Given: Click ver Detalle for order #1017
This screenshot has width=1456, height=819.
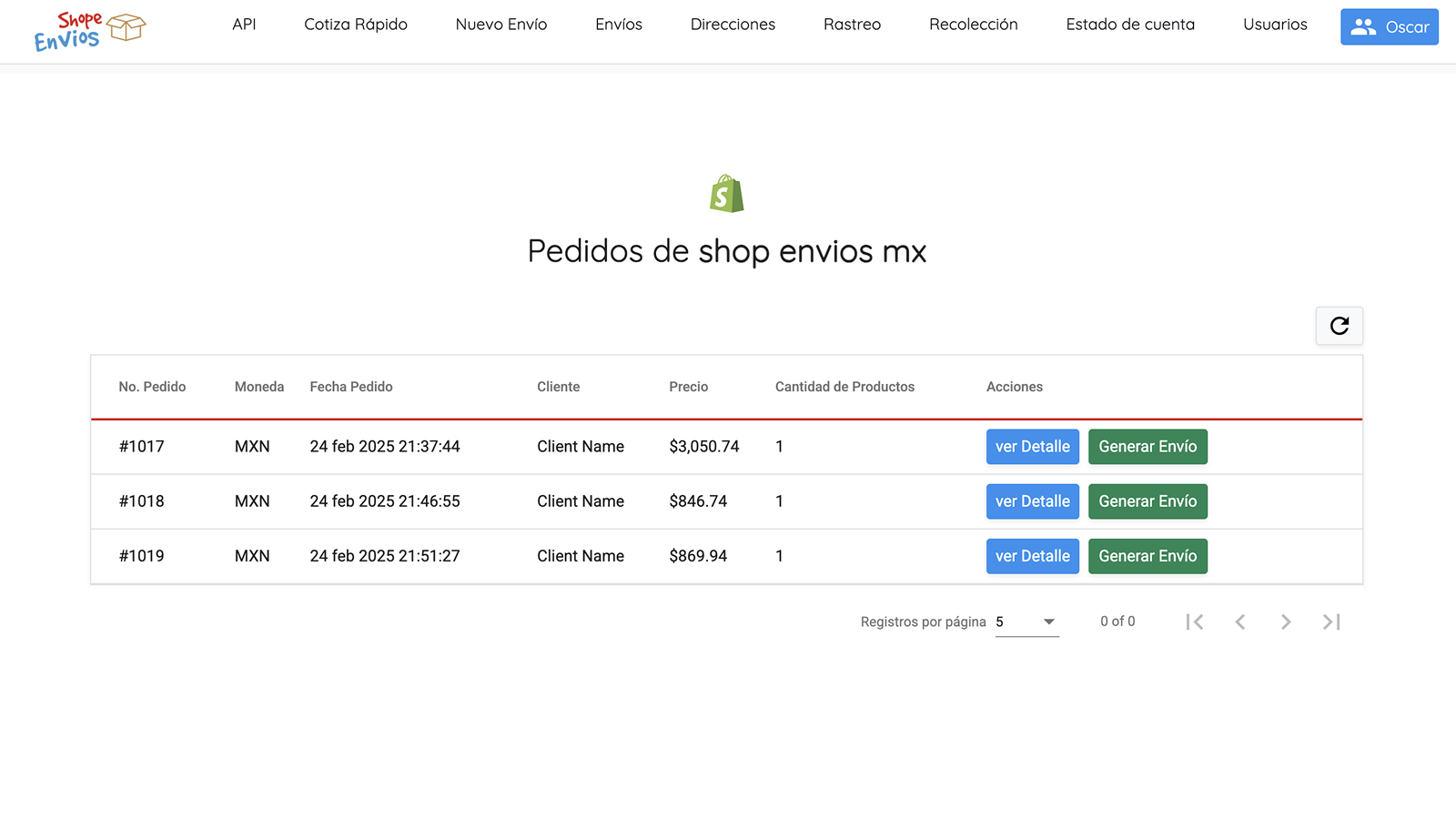Looking at the screenshot, I should coord(1032,446).
